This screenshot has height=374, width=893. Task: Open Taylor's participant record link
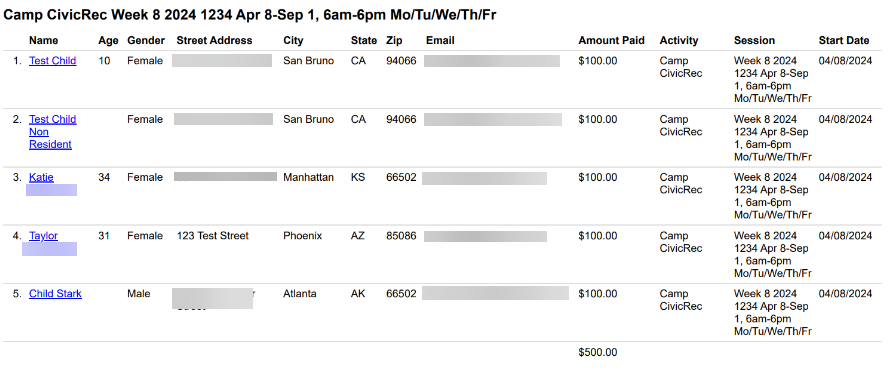click(43, 236)
